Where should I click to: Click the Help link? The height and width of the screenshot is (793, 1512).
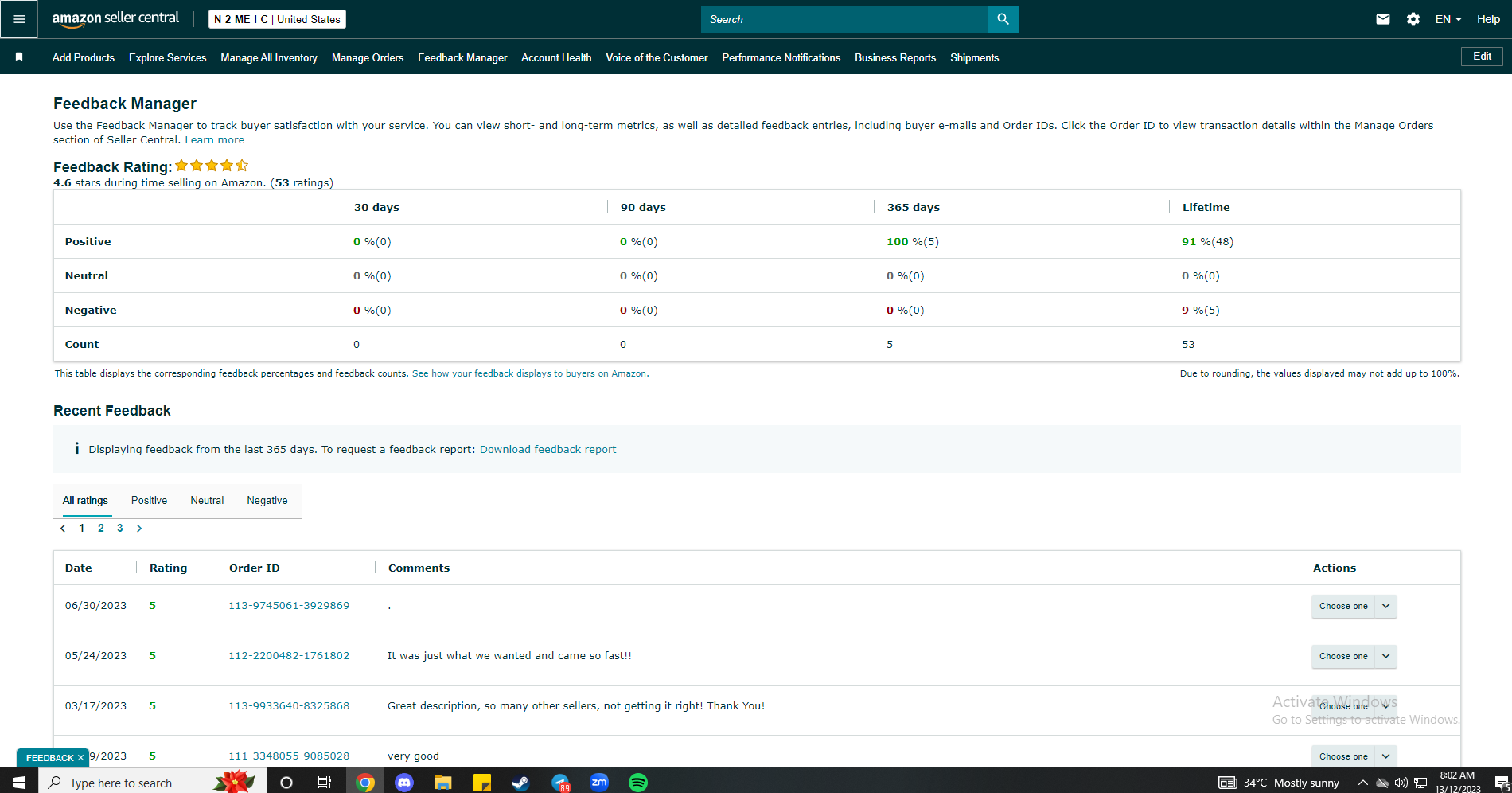pyautogui.click(x=1488, y=19)
